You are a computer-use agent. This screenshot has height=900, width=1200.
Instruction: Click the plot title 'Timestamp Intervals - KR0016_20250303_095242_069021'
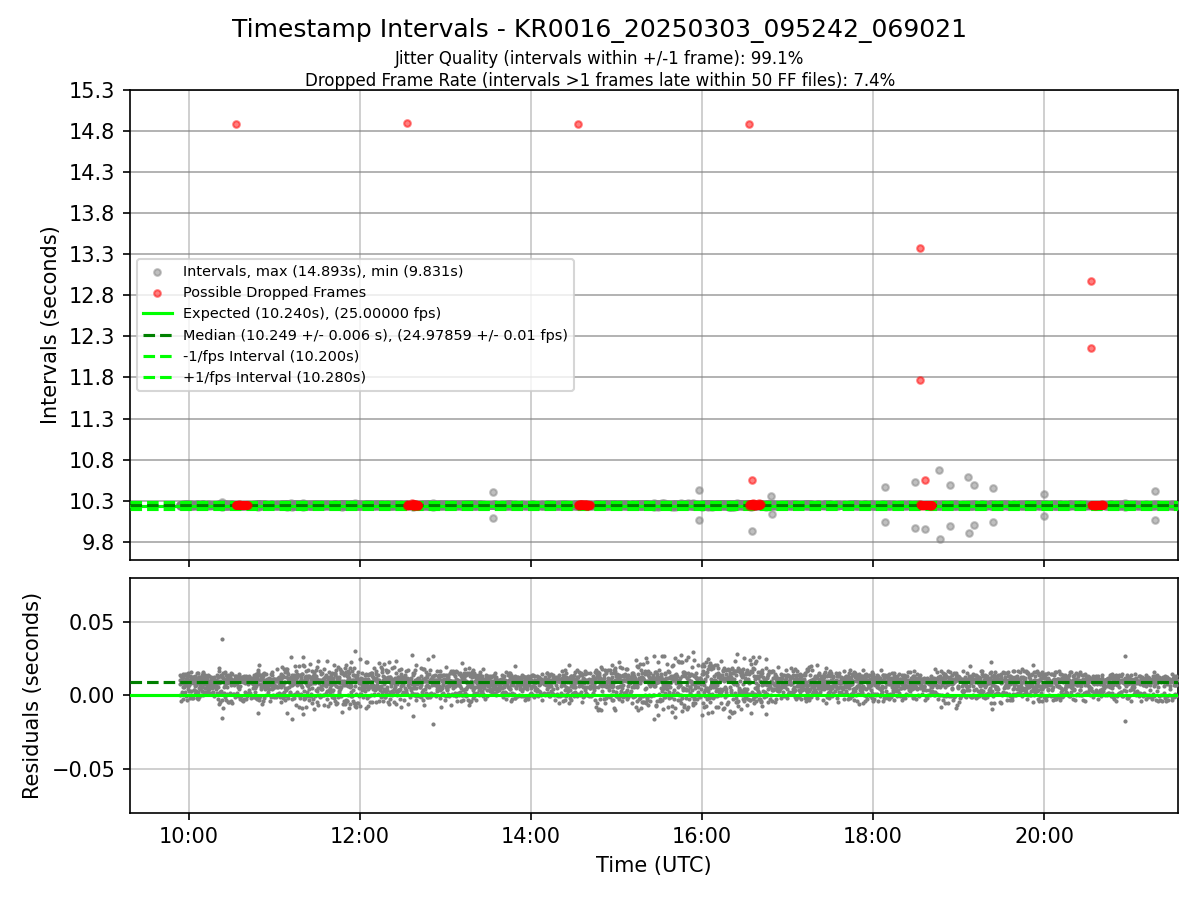click(x=599, y=29)
